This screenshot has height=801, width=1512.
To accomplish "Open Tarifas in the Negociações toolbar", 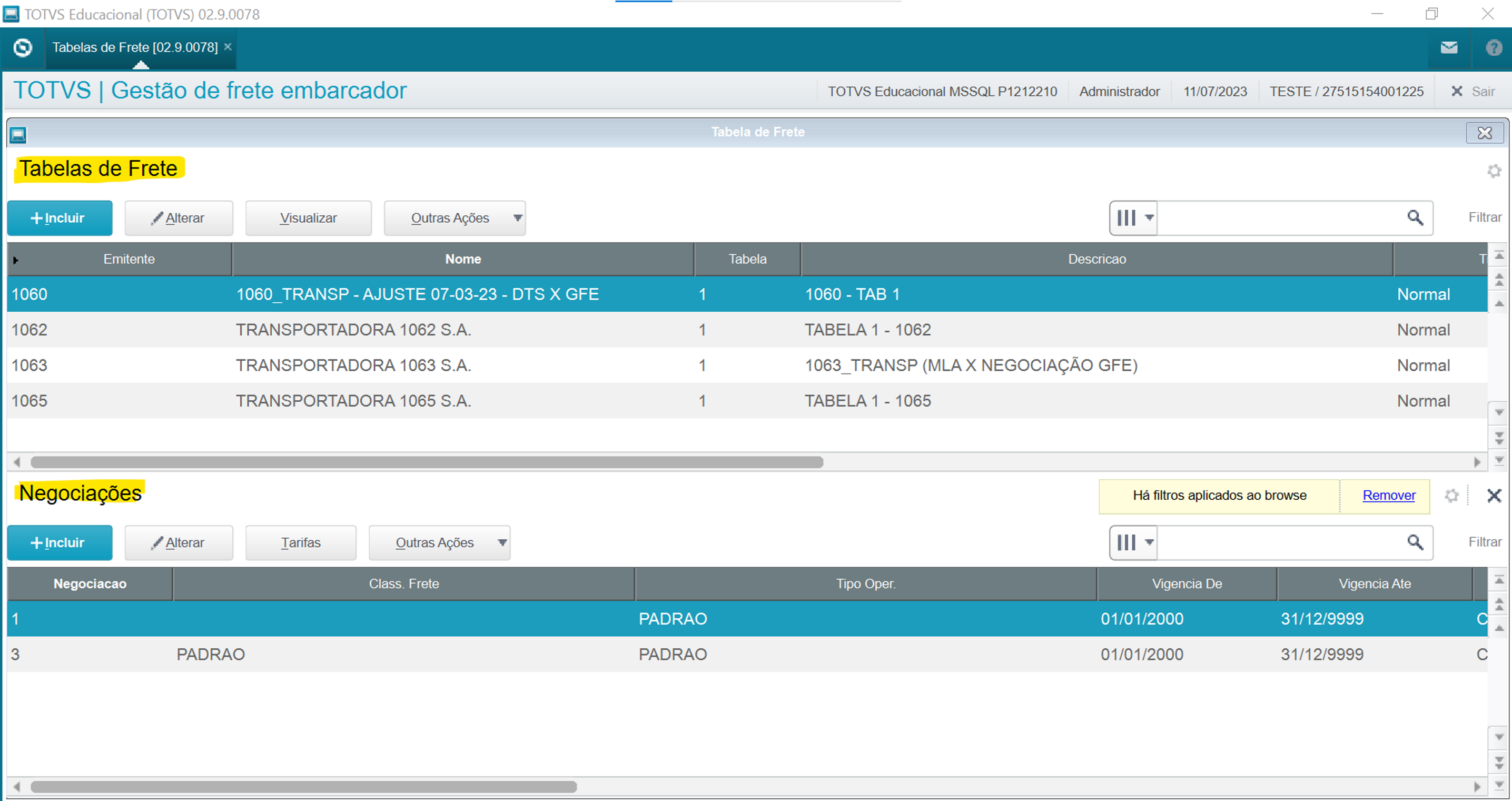I will tap(301, 543).
